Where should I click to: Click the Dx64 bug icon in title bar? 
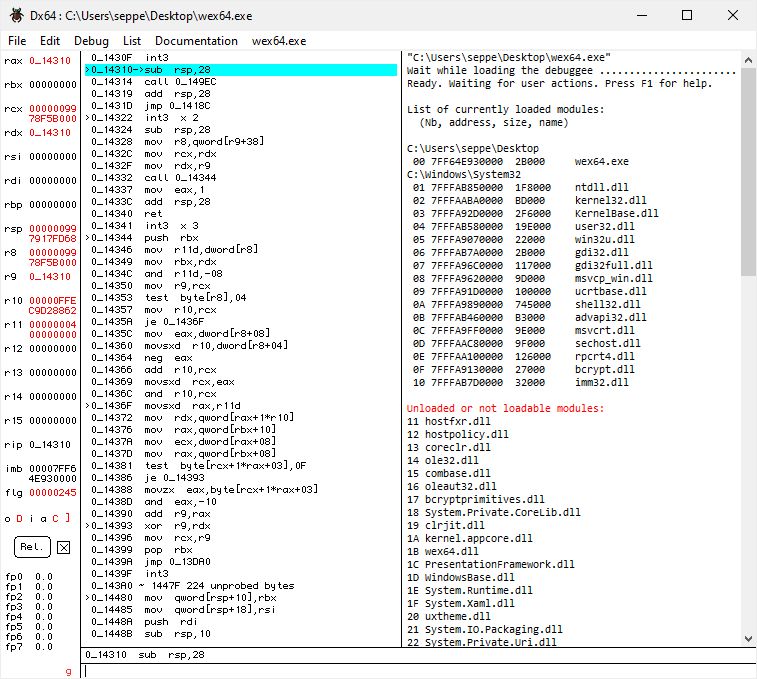coord(16,15)
